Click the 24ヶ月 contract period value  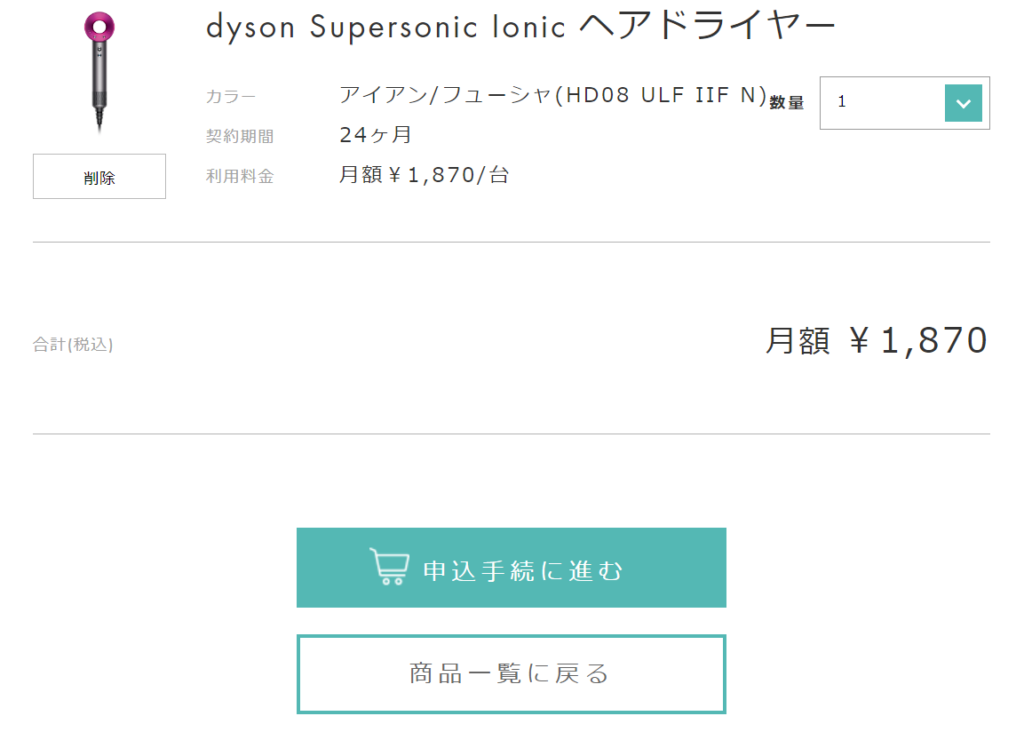(x=376, y=135)
